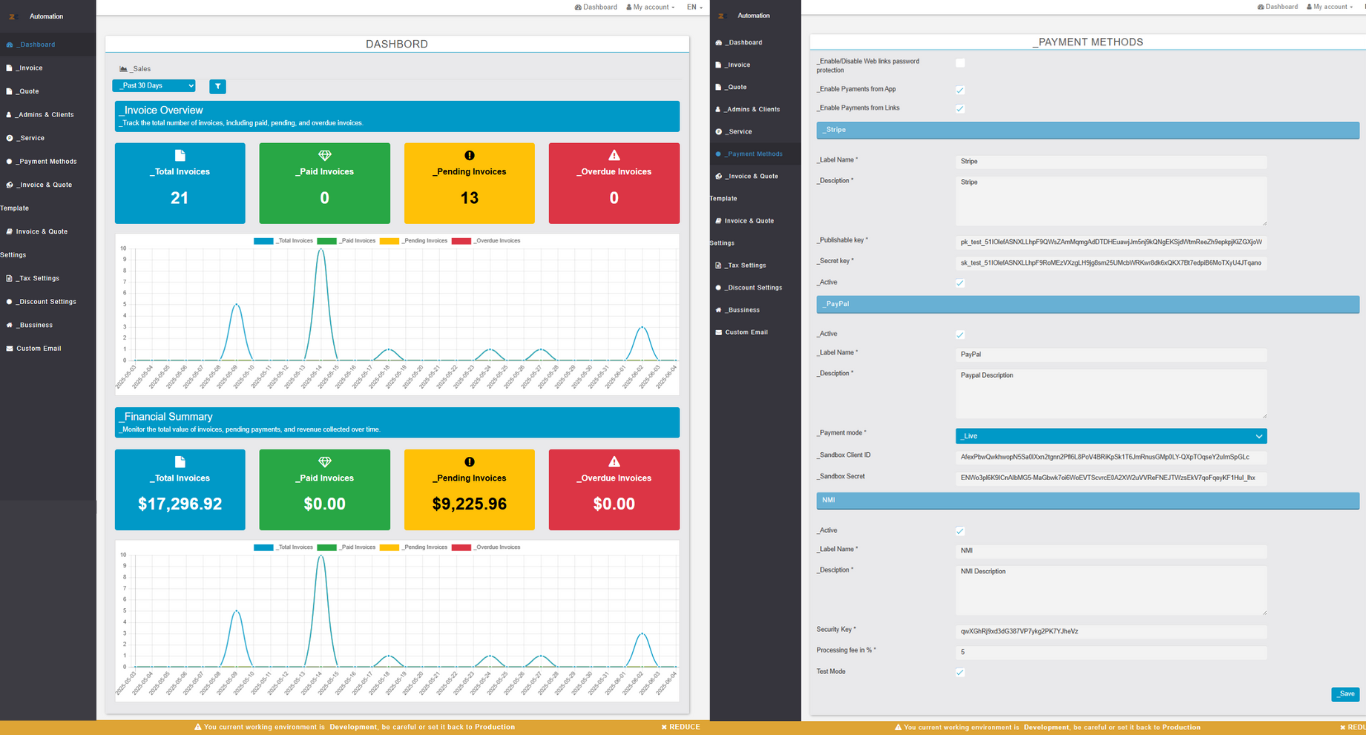Click the _Save button

(x=1345, y=694)
